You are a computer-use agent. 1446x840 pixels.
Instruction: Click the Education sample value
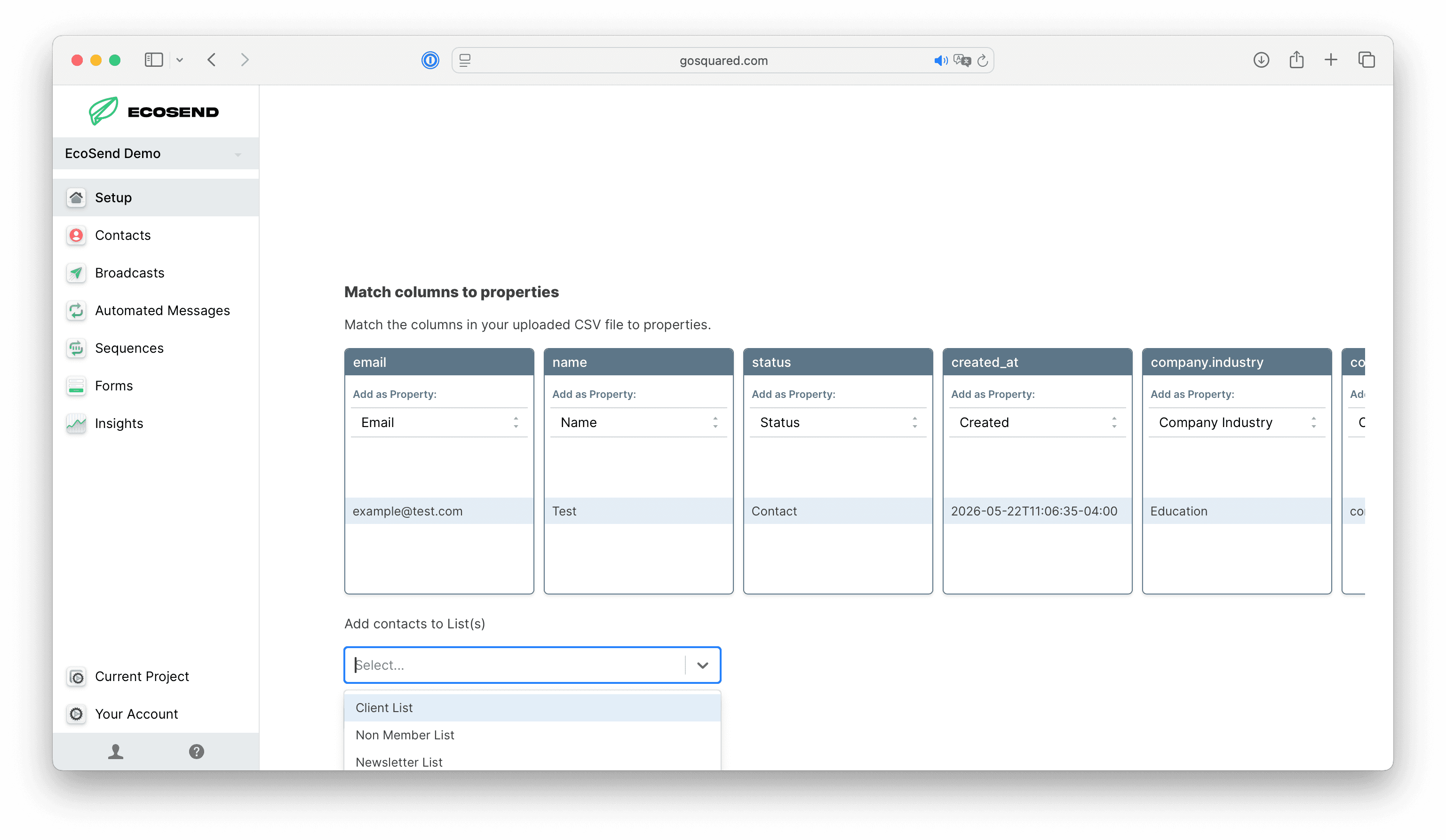click(1237, 511)
